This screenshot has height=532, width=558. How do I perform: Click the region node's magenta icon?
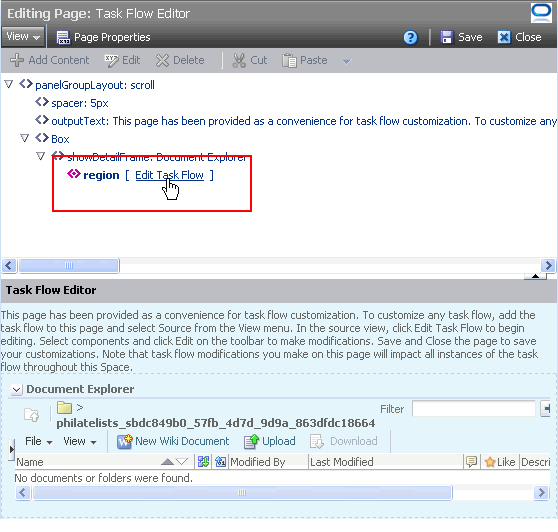coord(74,174)
